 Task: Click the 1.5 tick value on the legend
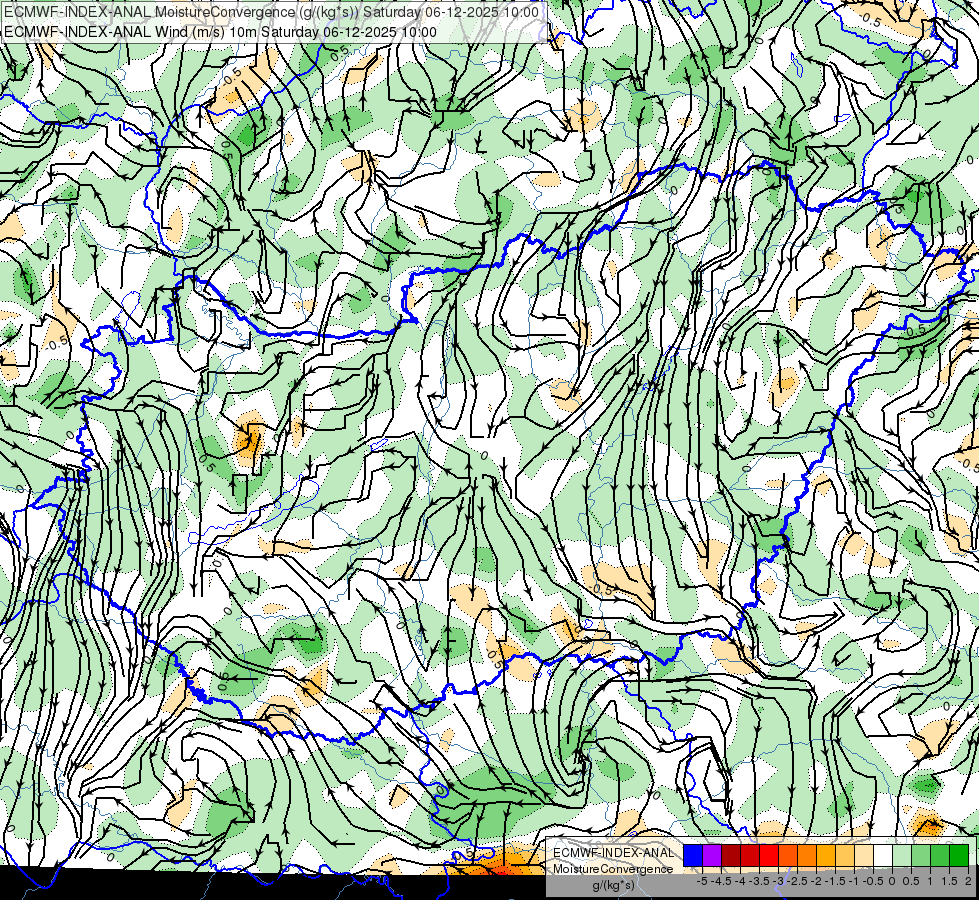(x=949, y=881)
